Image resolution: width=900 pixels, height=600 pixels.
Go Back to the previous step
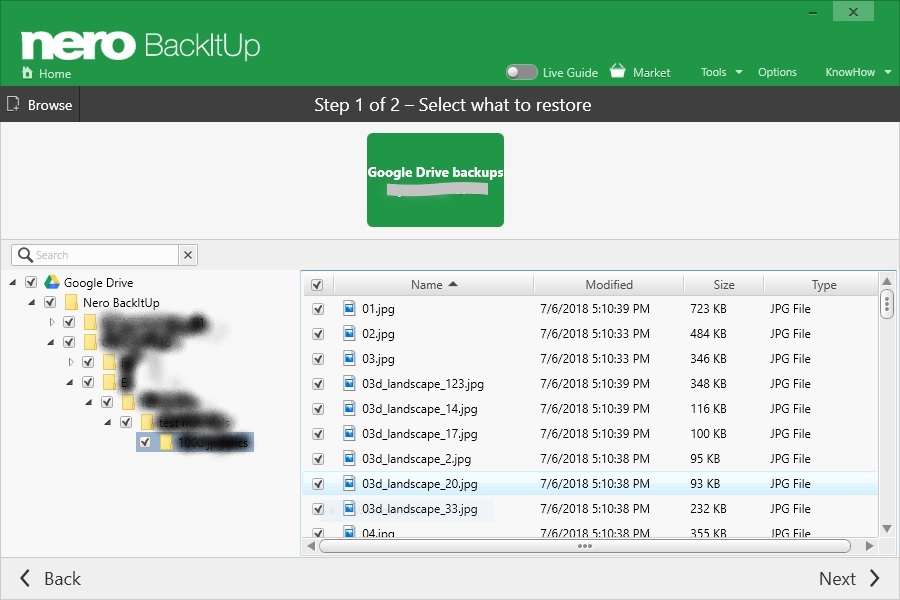point(51,578)
